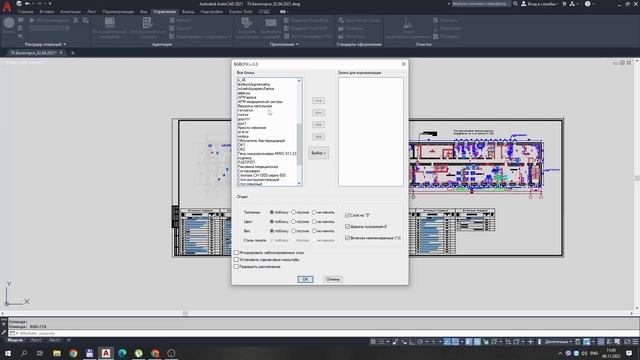
Task: Open the Windows notification center icon
Action: [629, 353]
